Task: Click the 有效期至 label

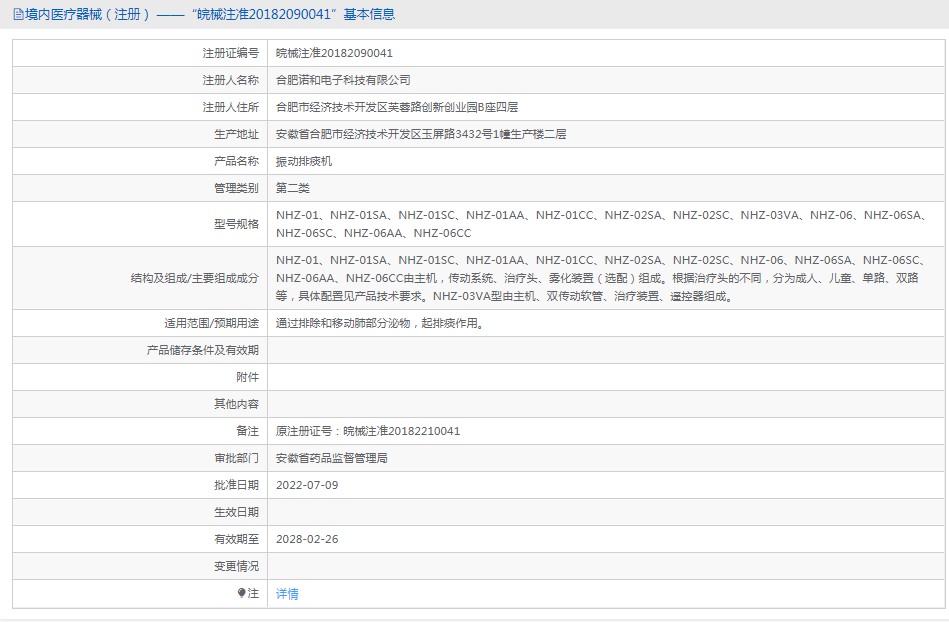Action: [x=236, y=539]
